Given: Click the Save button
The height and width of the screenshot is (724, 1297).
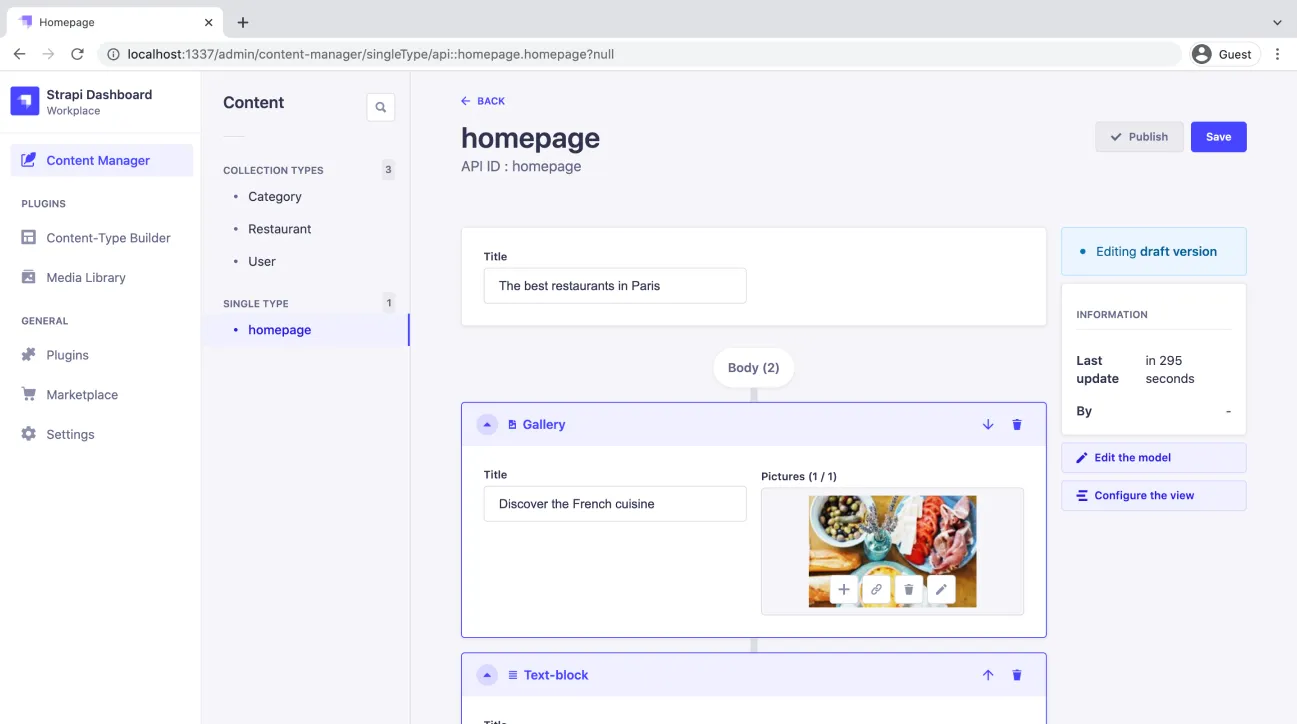Looking at the screenshot, I should 1219,137.
